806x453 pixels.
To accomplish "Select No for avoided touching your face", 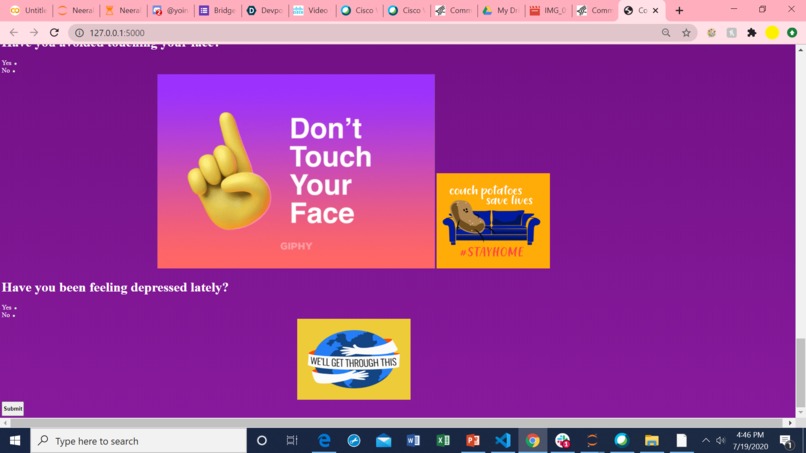I will [14, 71].
